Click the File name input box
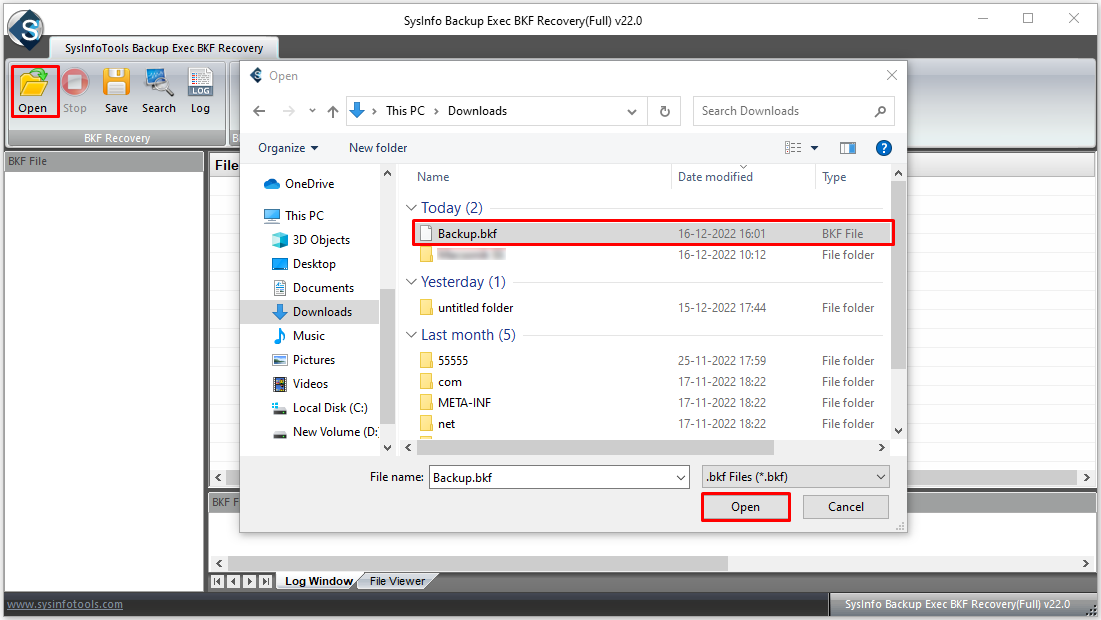 (551, 477)
